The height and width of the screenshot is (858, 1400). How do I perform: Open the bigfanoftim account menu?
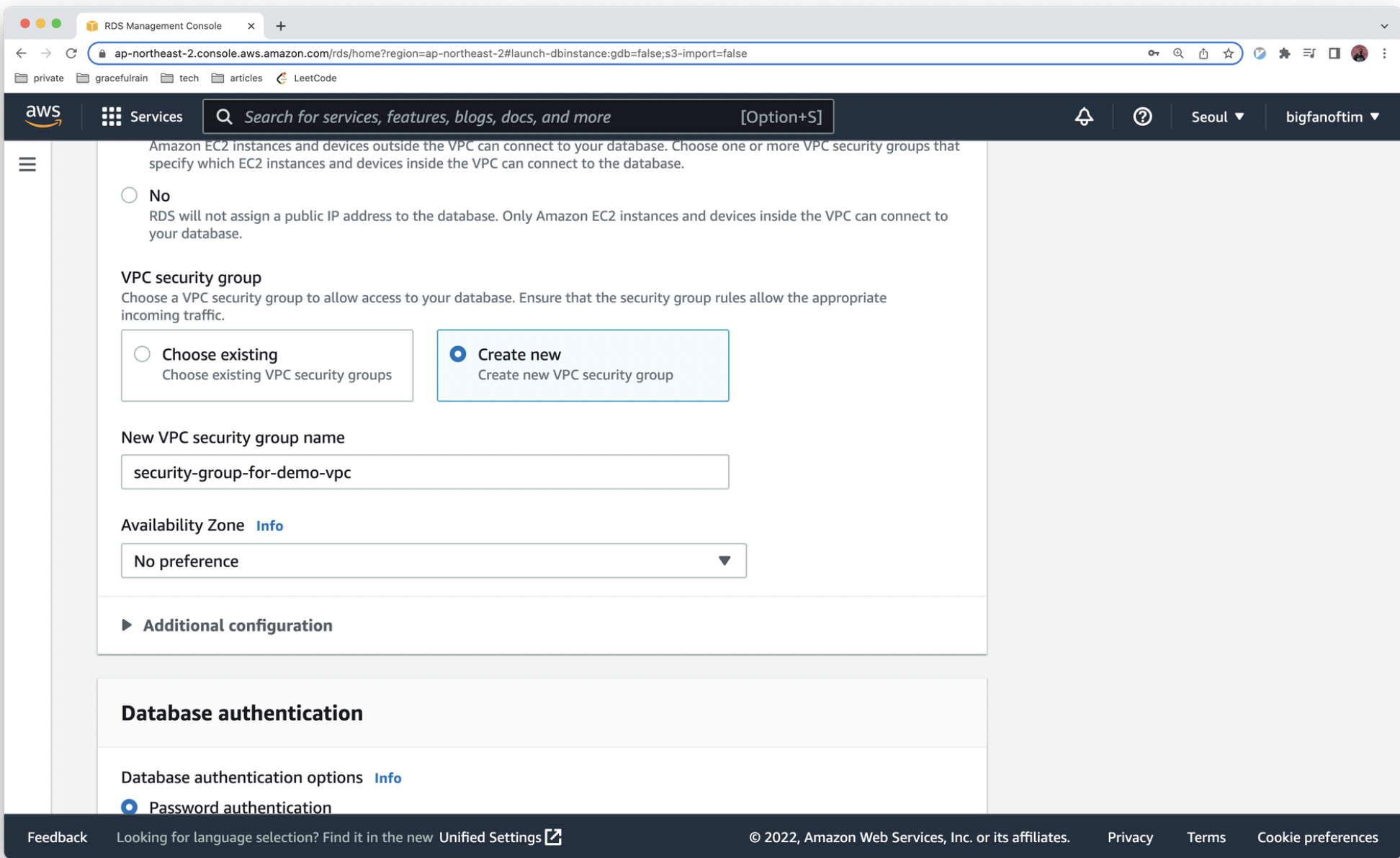click(x=1332, y=117)
